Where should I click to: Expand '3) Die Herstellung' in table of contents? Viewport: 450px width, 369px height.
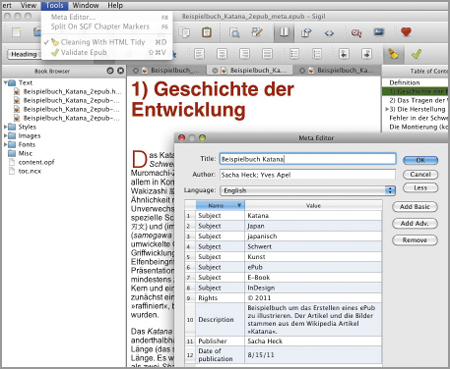point(387,109)
